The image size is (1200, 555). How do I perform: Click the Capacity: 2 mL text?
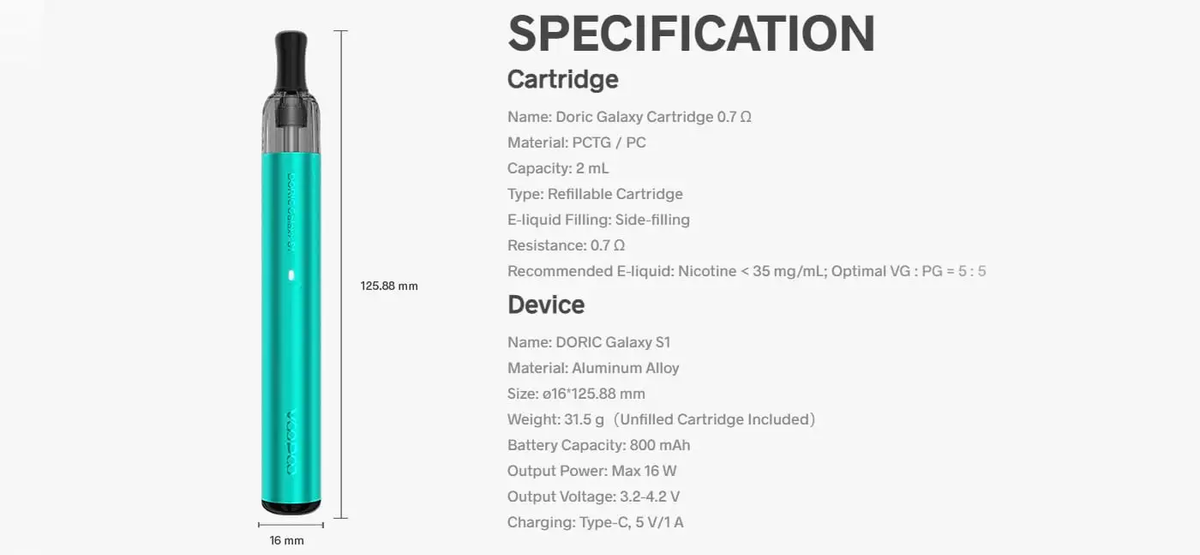pyautogui.click(x=558, y=168)
